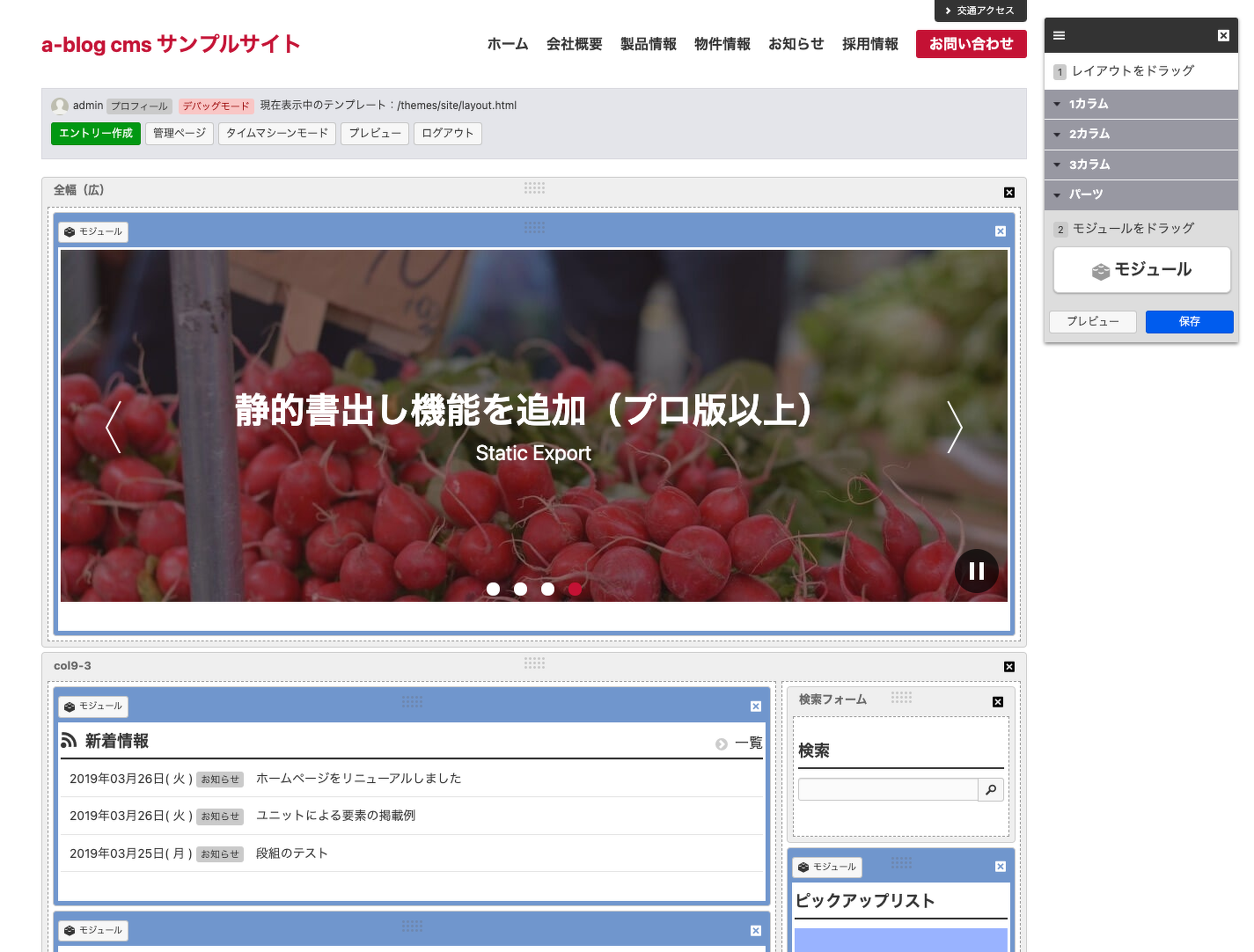
Task: Select the second slideshow pagination dot
Action: (x=521, y=589)
